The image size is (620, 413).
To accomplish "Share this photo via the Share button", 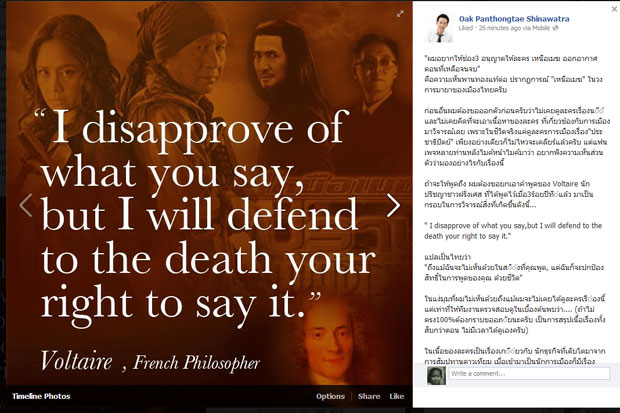I will pyautogui.click(x=369, y=396).
